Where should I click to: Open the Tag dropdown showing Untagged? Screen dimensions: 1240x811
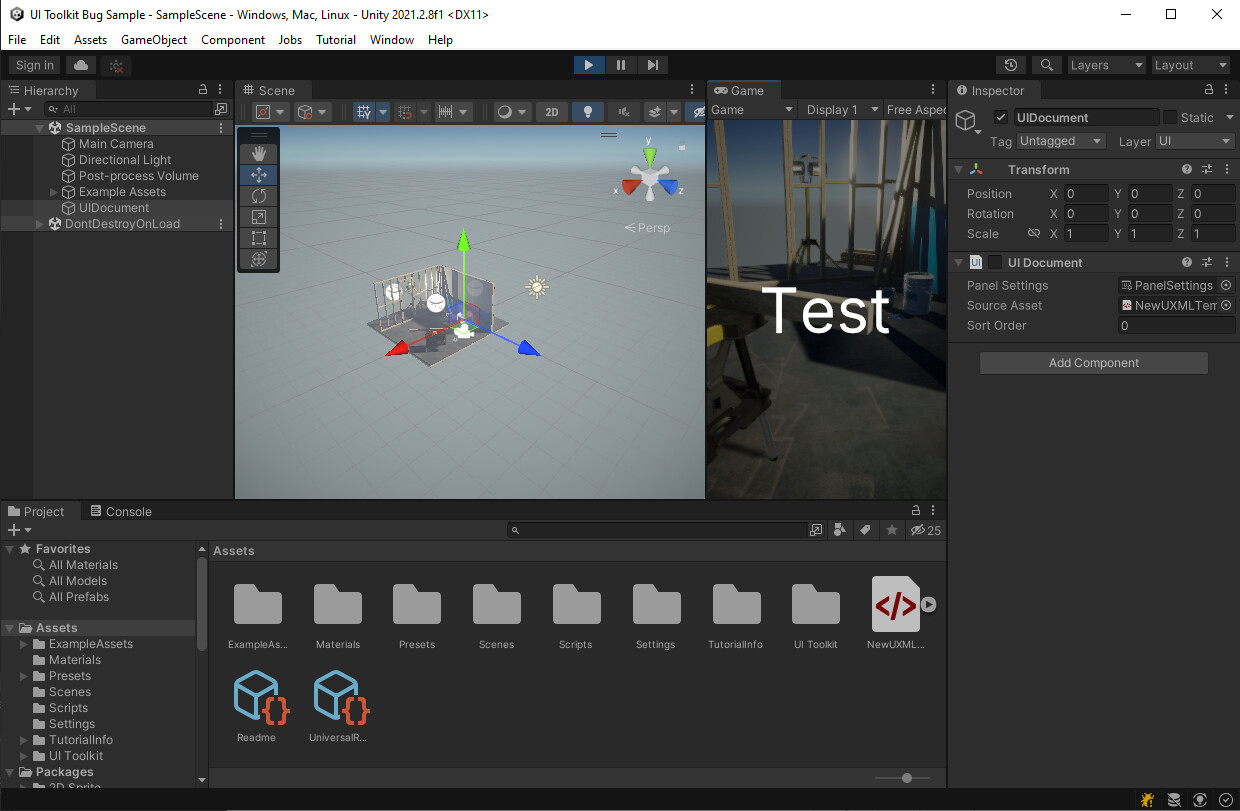tap(1060, 141)
